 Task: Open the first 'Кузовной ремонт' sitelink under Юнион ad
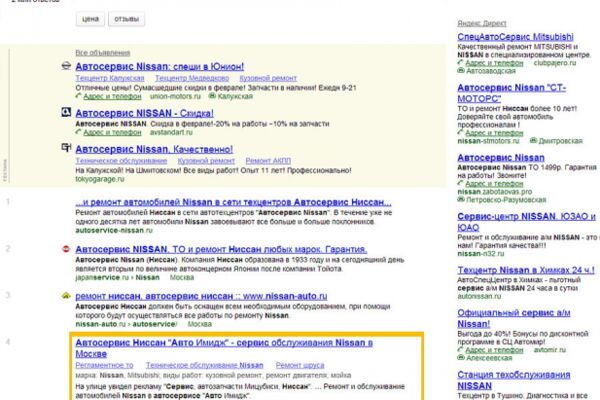268,78
